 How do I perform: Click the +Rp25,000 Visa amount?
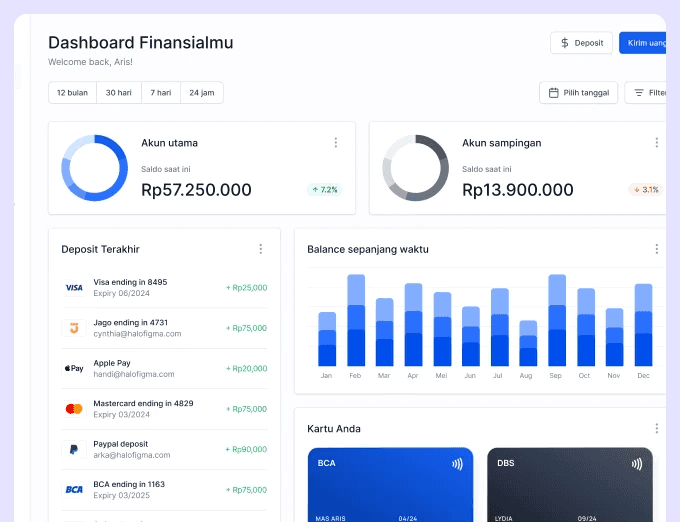point(246,288)
